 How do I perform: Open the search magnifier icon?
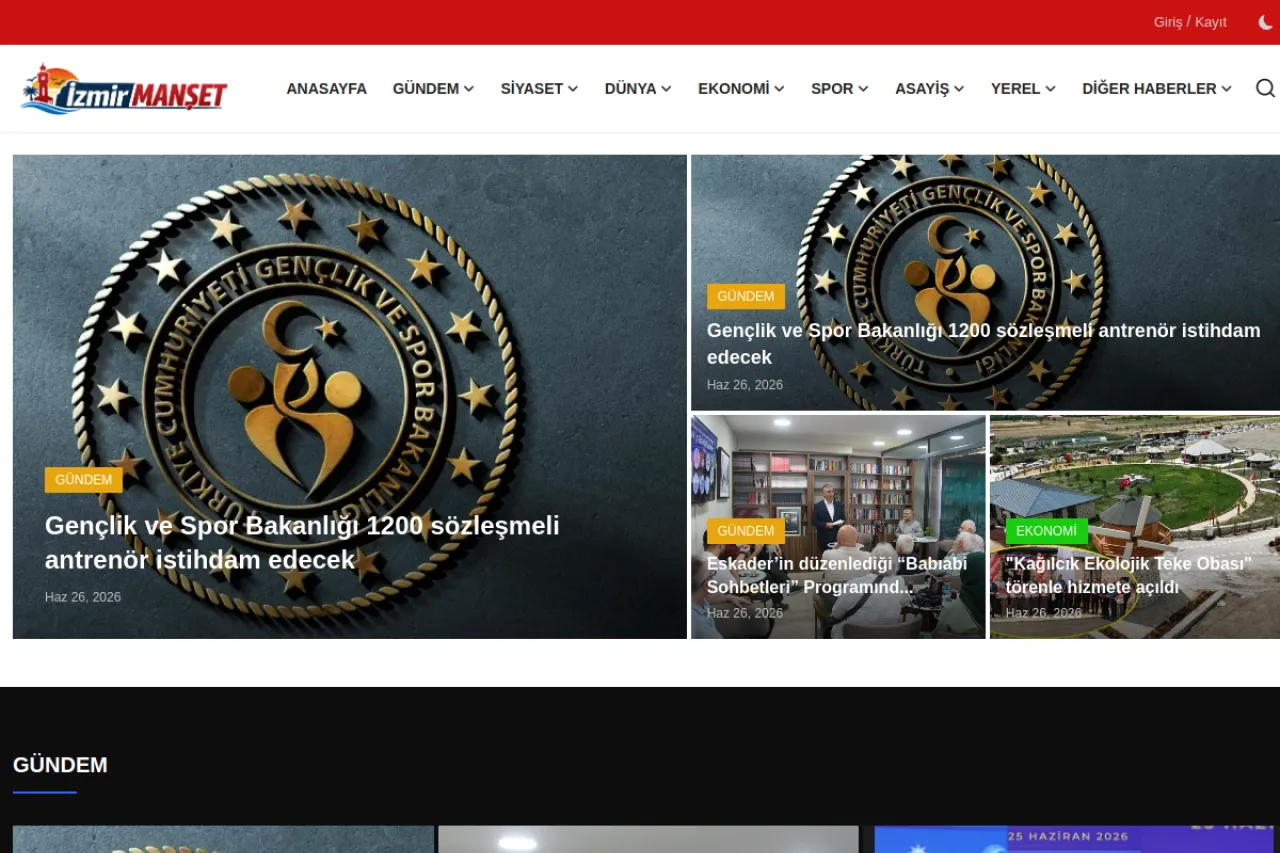click(1265, 88)
